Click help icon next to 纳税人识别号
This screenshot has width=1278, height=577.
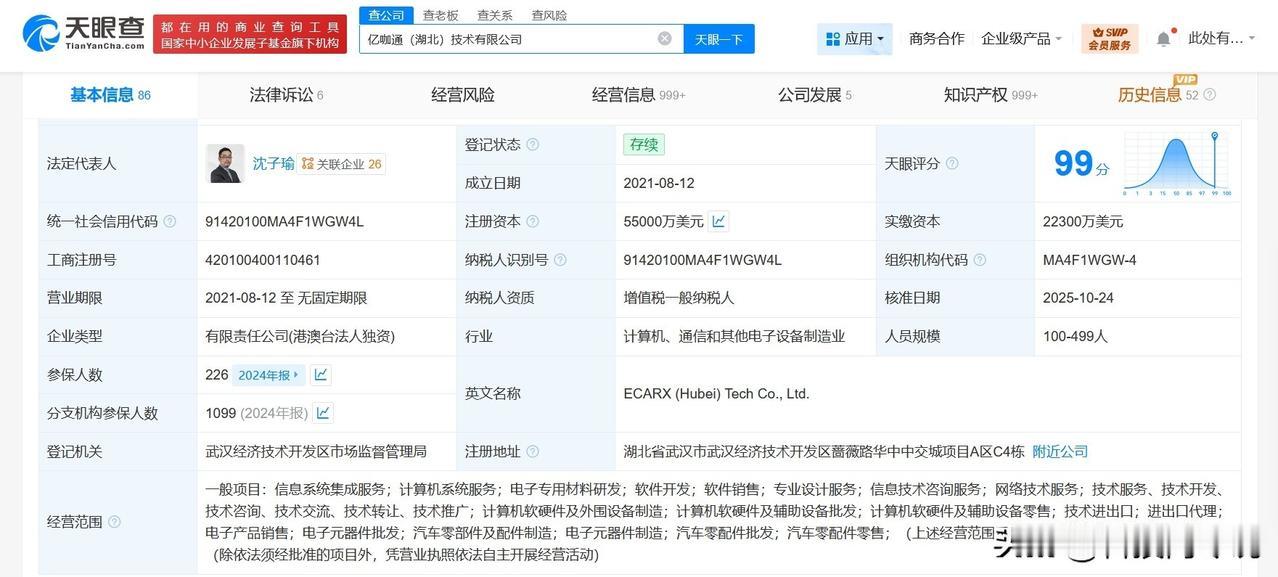point(560,260)
